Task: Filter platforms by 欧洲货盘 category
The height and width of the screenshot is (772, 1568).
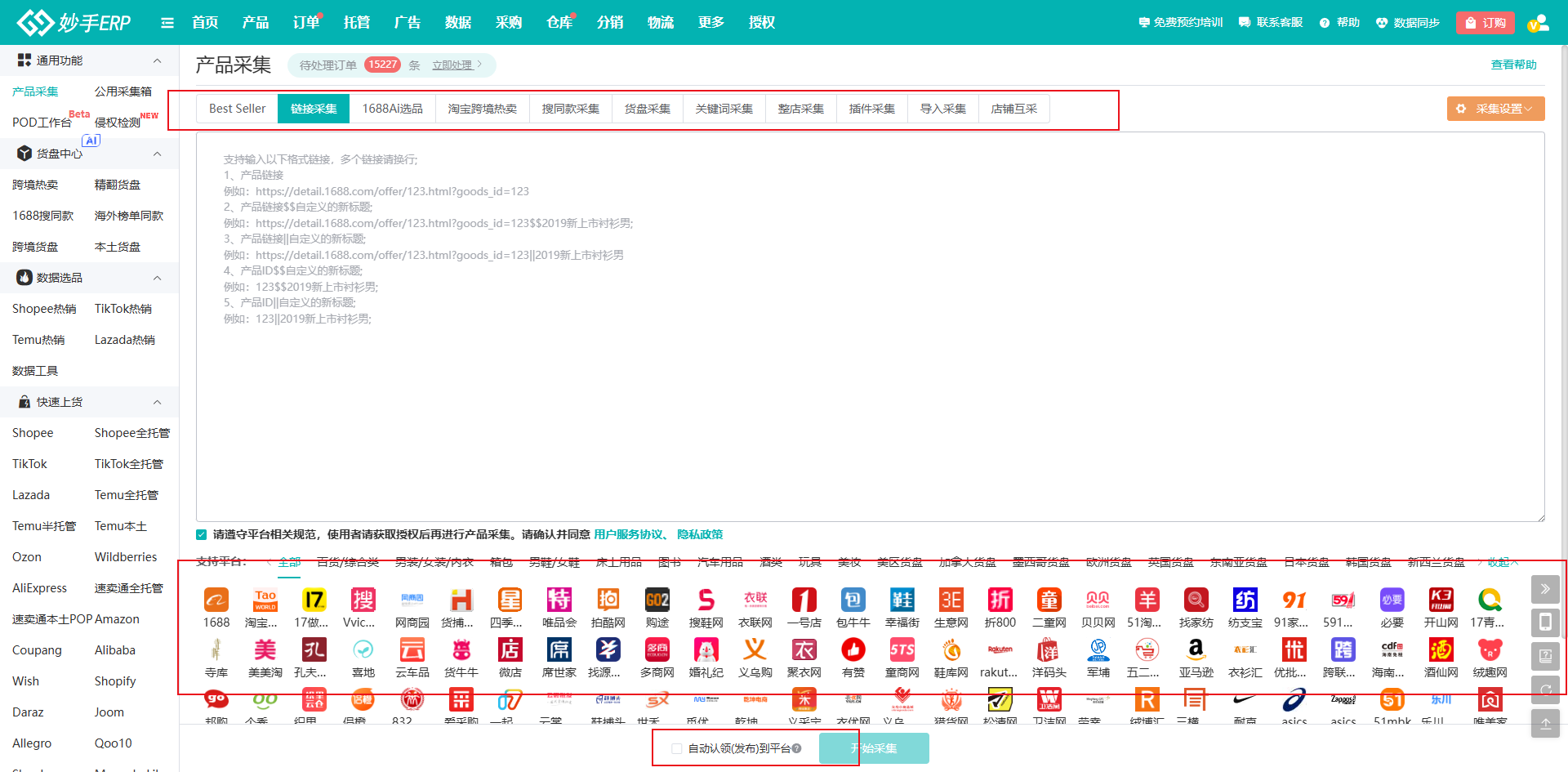Action: [x=1109, y=562]
